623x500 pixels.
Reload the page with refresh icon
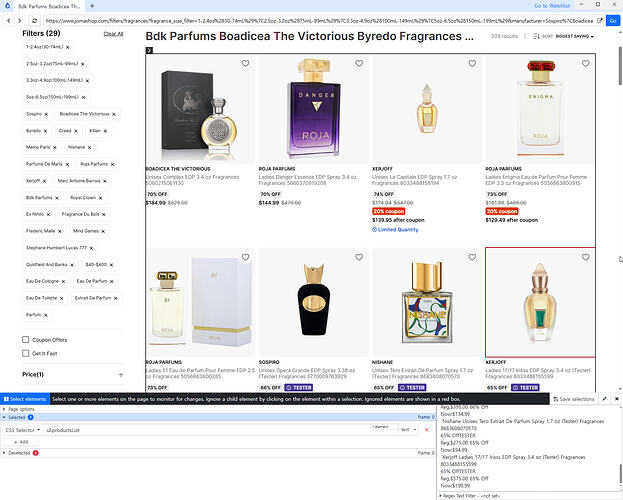pyautogui.click(x=35, y=21)
